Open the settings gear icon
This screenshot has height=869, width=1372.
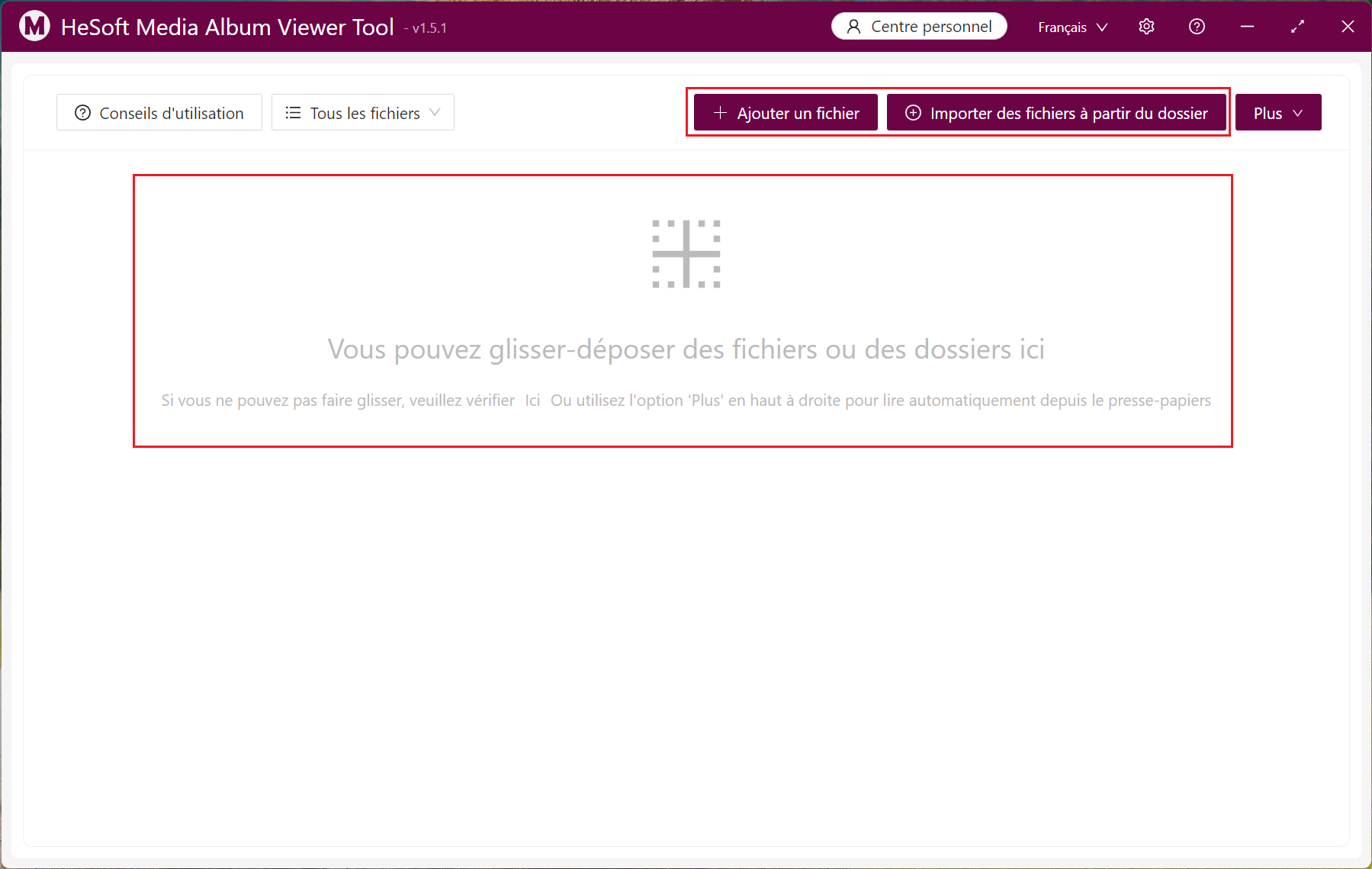1146,27
